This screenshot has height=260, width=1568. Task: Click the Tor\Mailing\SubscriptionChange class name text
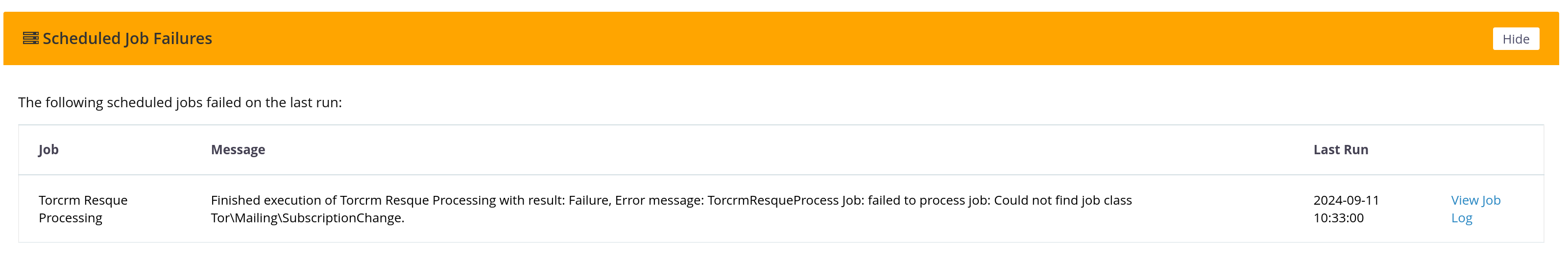307,218
